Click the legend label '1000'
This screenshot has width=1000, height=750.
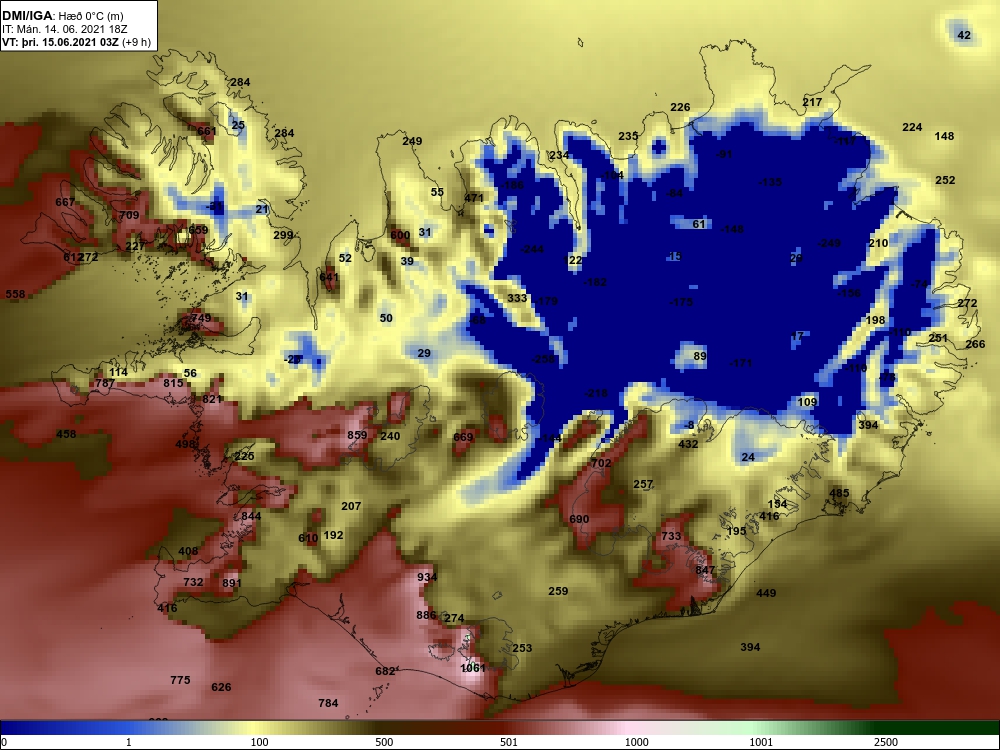(636, 742)
